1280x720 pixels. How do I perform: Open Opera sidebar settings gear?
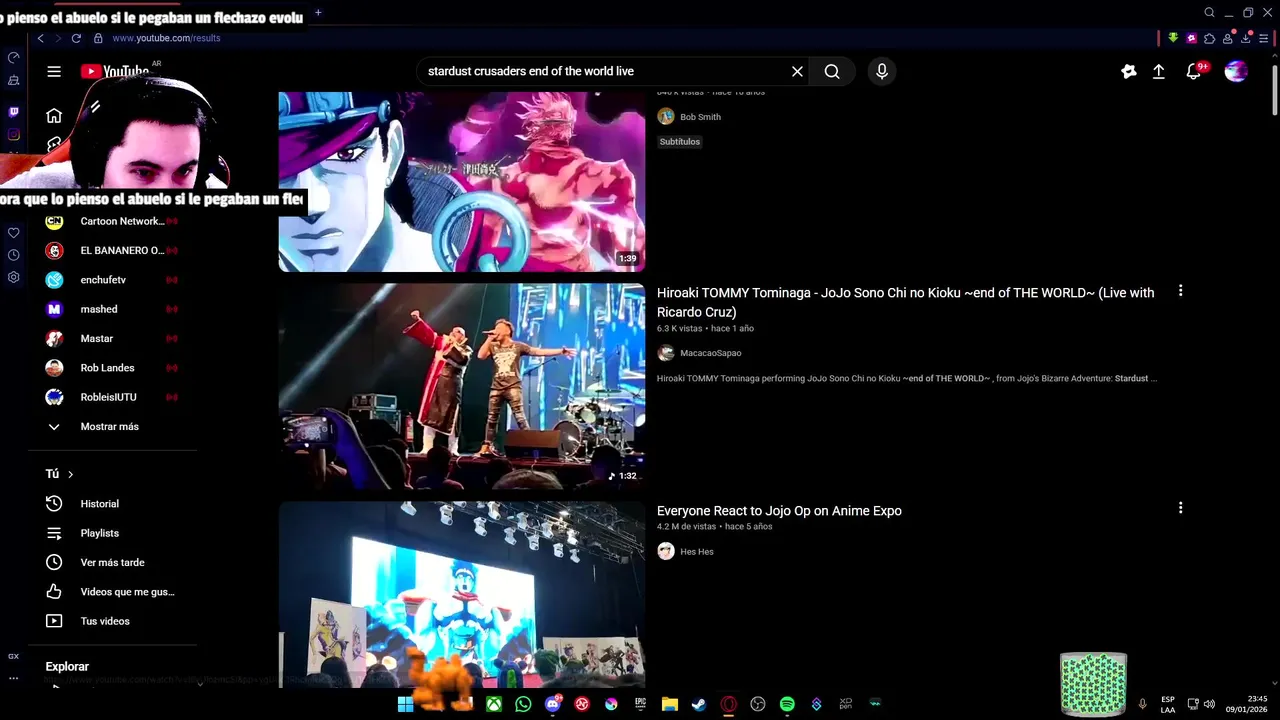[x=13, y=277]
